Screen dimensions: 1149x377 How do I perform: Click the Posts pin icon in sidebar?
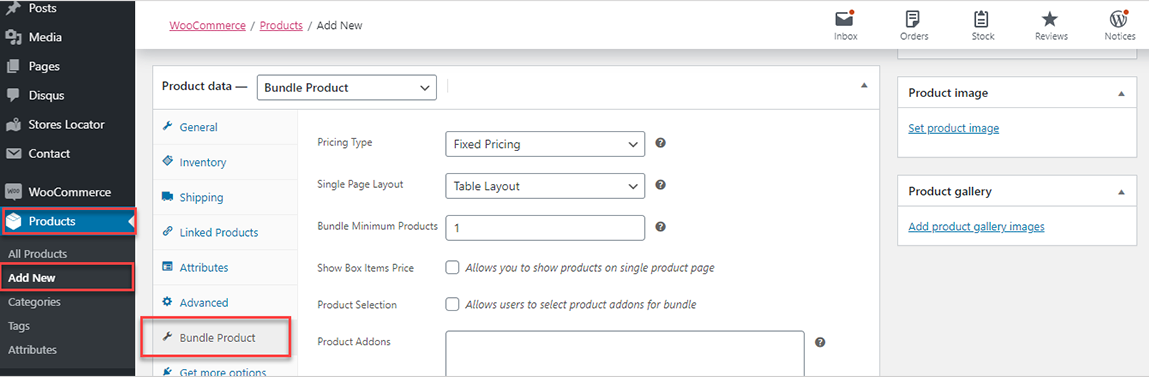(x=12, y=9)
